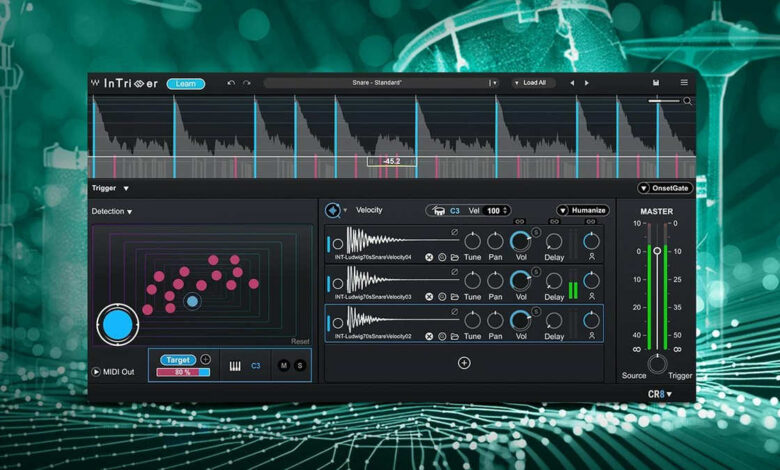
Task: Click the Master level fader handle
Action: pos(657,251)
